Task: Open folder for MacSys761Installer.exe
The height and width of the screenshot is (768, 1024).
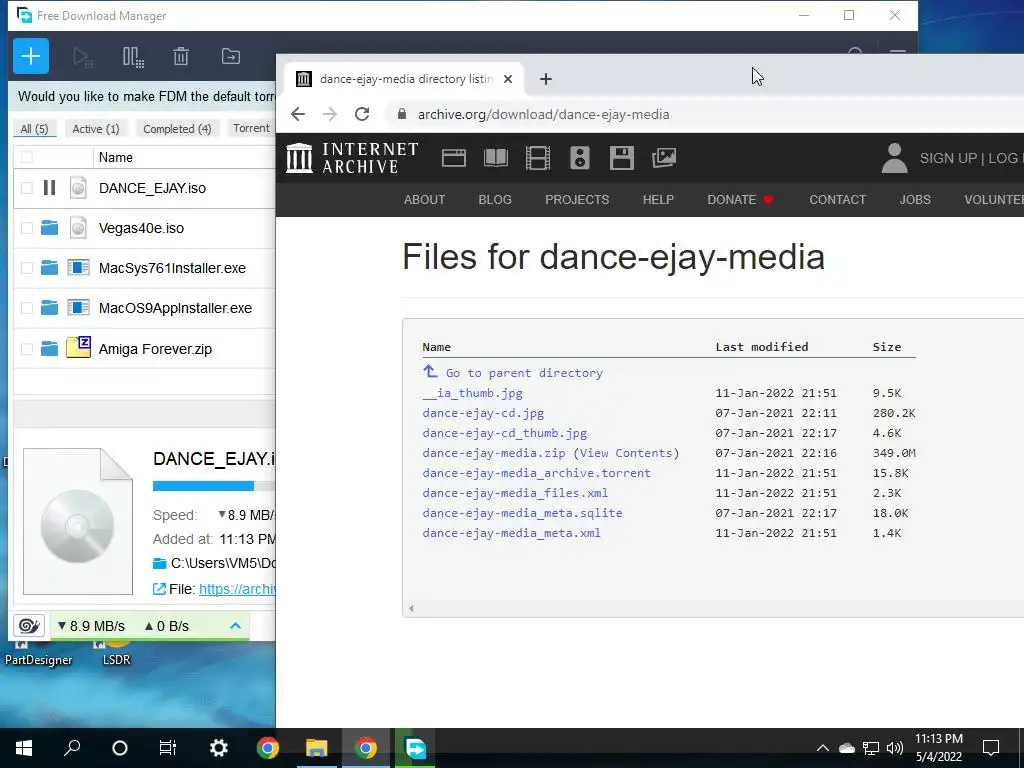Action: click(49, 268)
